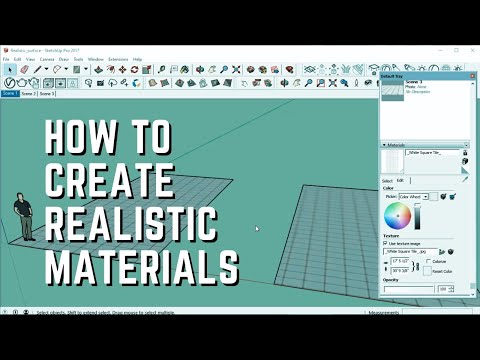
Task: Click Orbit tool in top toolbar
Action: [x=200, y=70]
